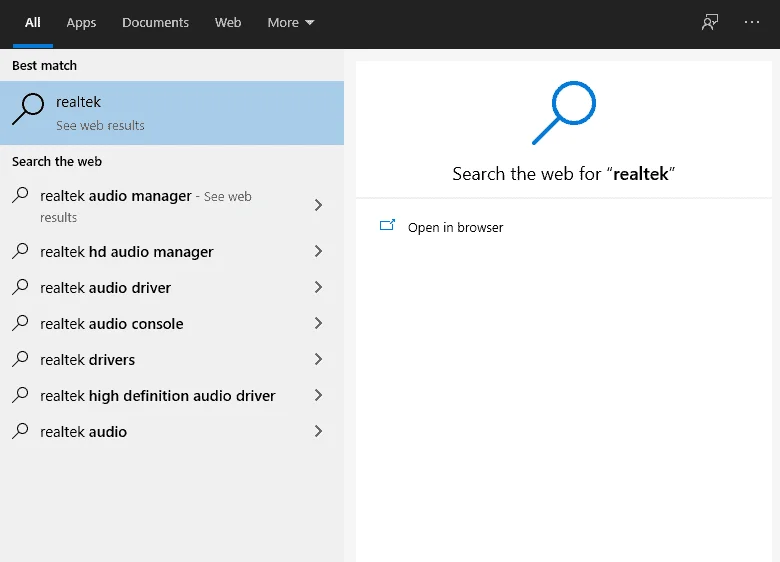Pick the final realtek audio suggestion

pyautogui.click(x=172, y=432)
